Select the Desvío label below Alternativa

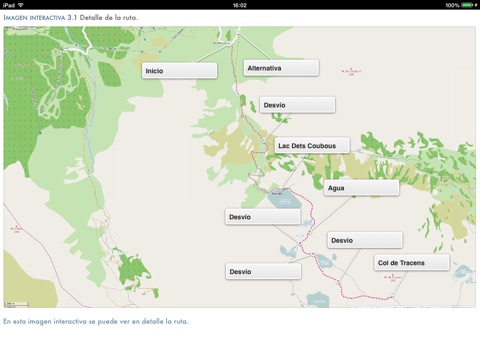click(297, 105)
